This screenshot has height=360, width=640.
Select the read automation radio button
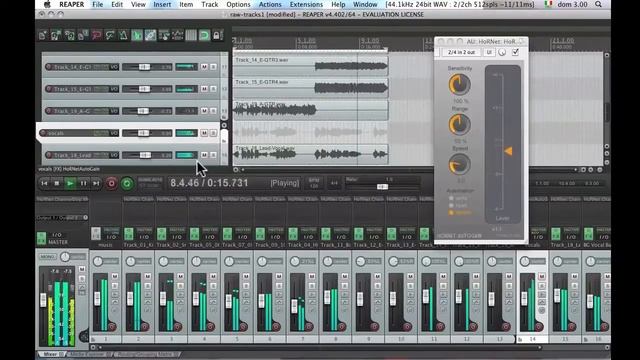tap(451, 205)
